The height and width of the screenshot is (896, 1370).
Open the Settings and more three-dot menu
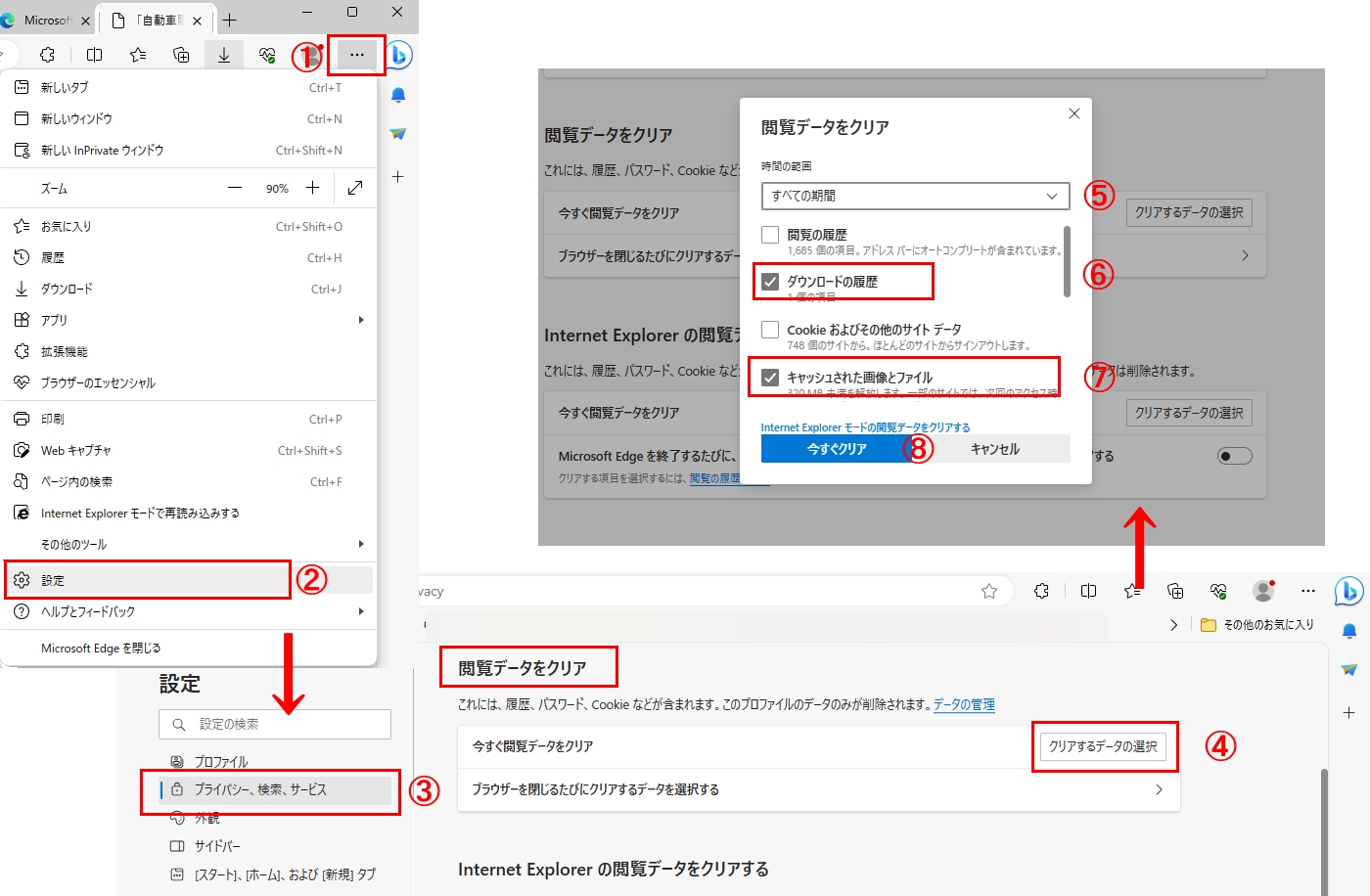pyautogui.click(x=356, y=55)
